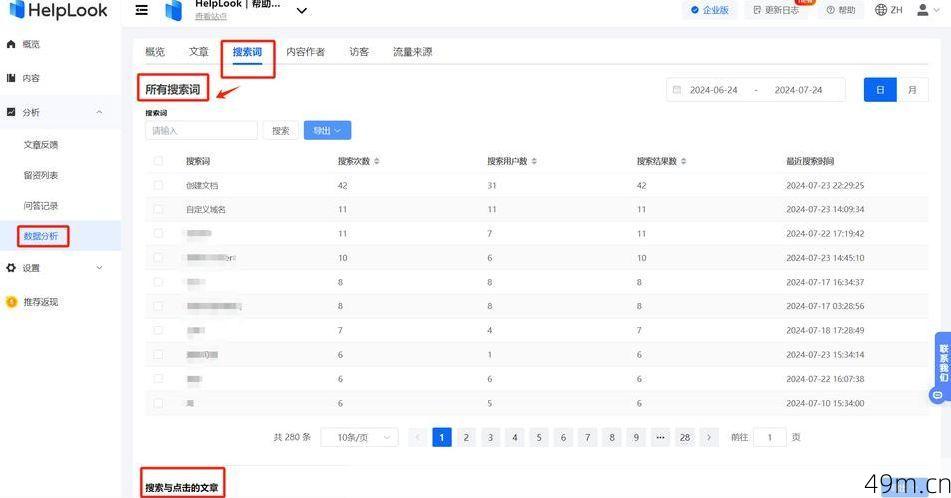The width and height of the screenshot is (951, 498).
Task: Click the 概览 home icon in sidebar
Action: (x=11, y=44)
